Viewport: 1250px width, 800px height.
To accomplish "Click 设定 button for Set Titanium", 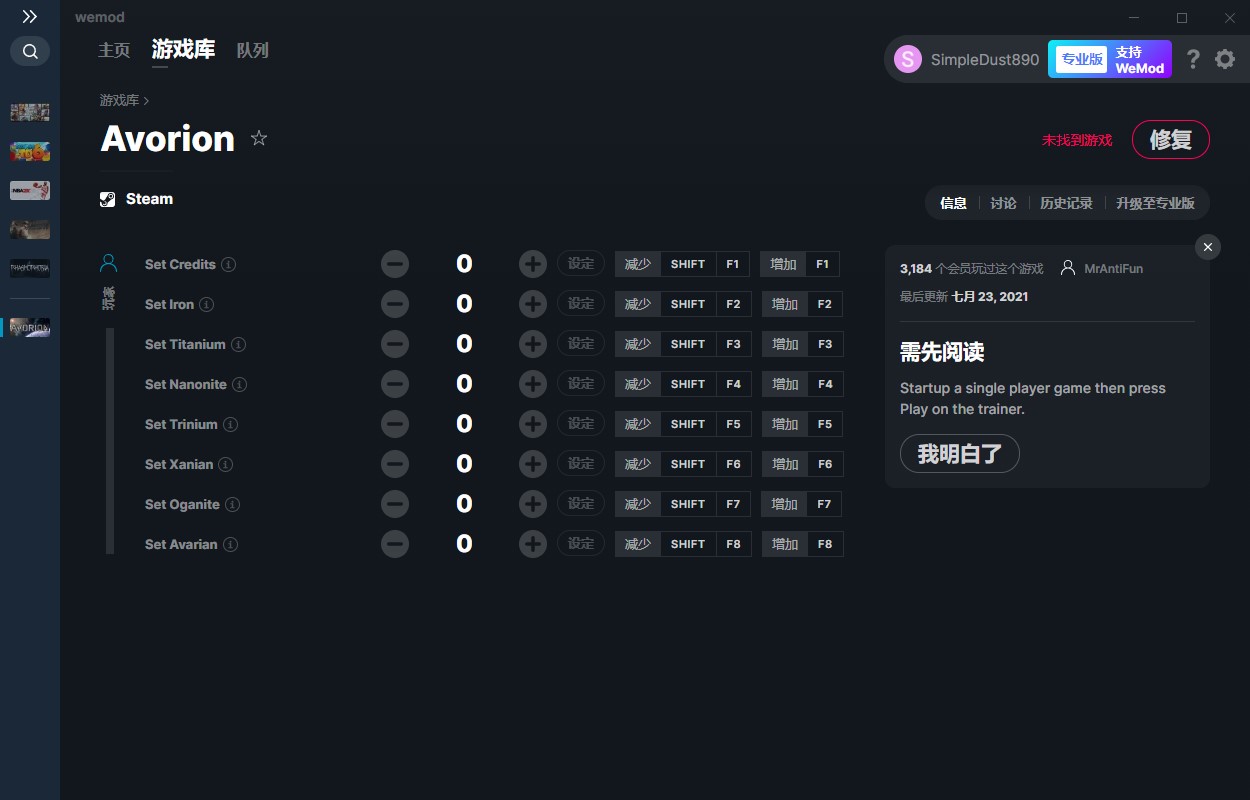I will coord(581,344).
